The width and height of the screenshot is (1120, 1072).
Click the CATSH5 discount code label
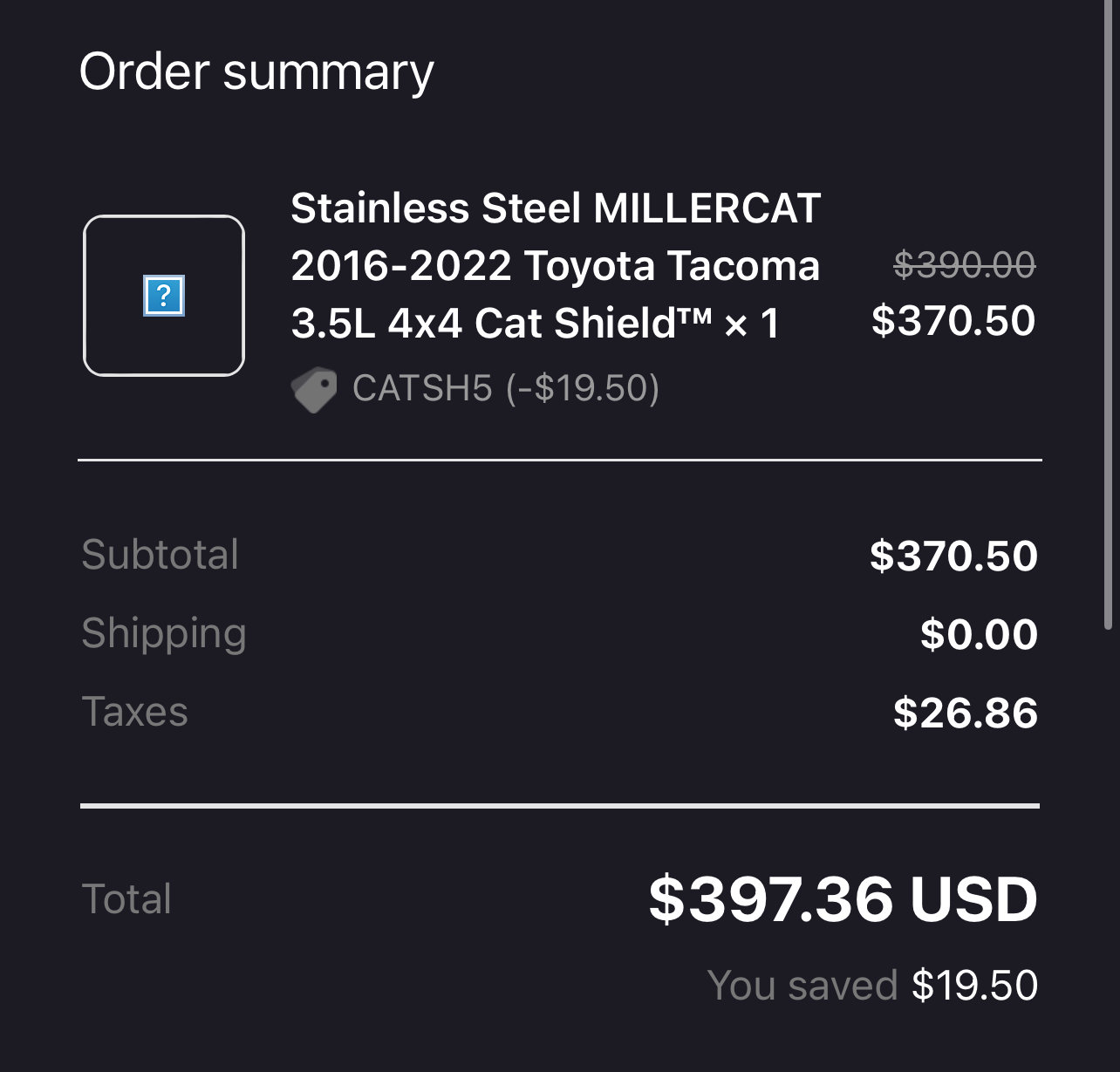(x=506, y=388)
